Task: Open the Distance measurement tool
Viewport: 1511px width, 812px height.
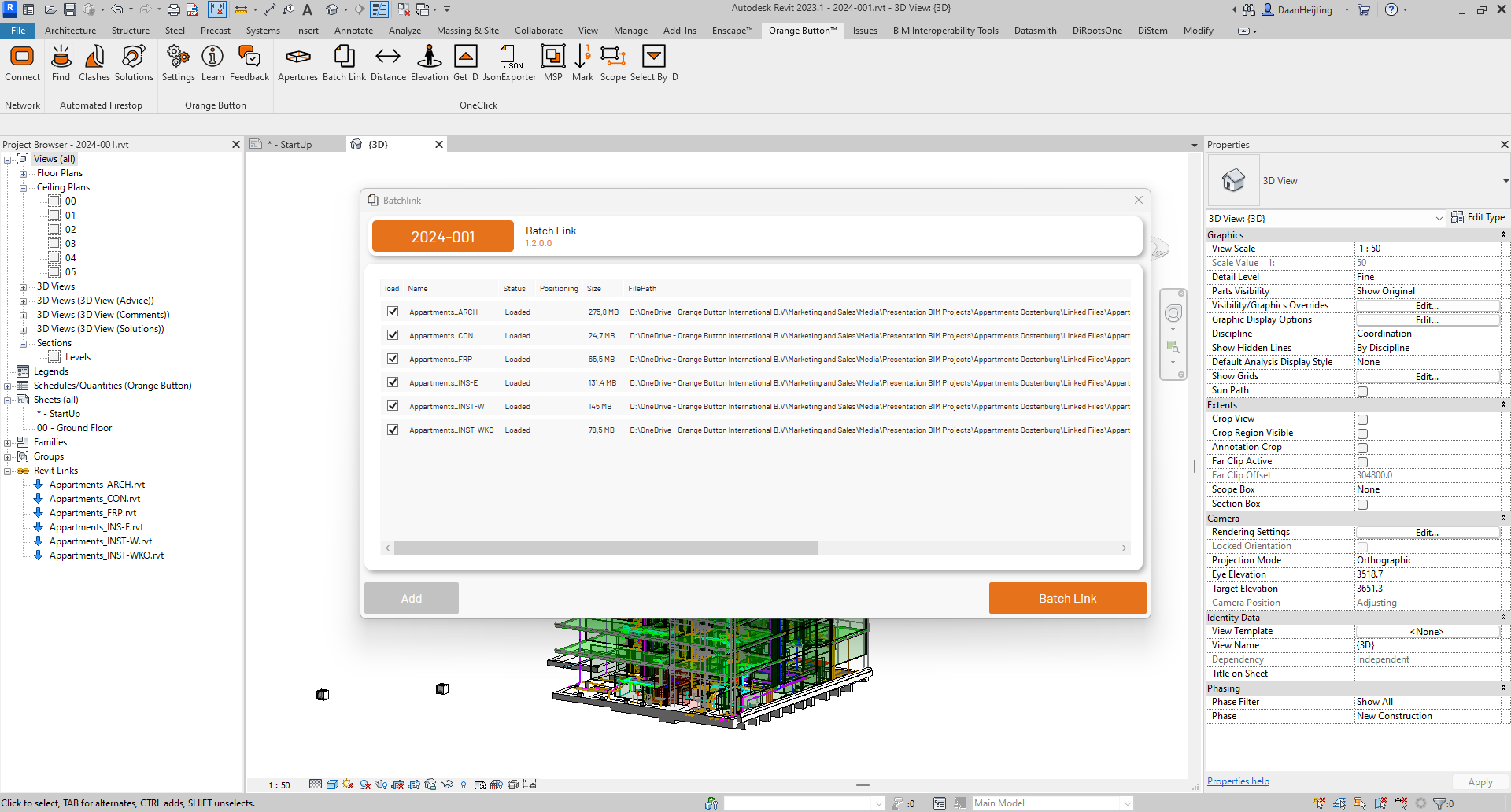Action: coord(387,63)
